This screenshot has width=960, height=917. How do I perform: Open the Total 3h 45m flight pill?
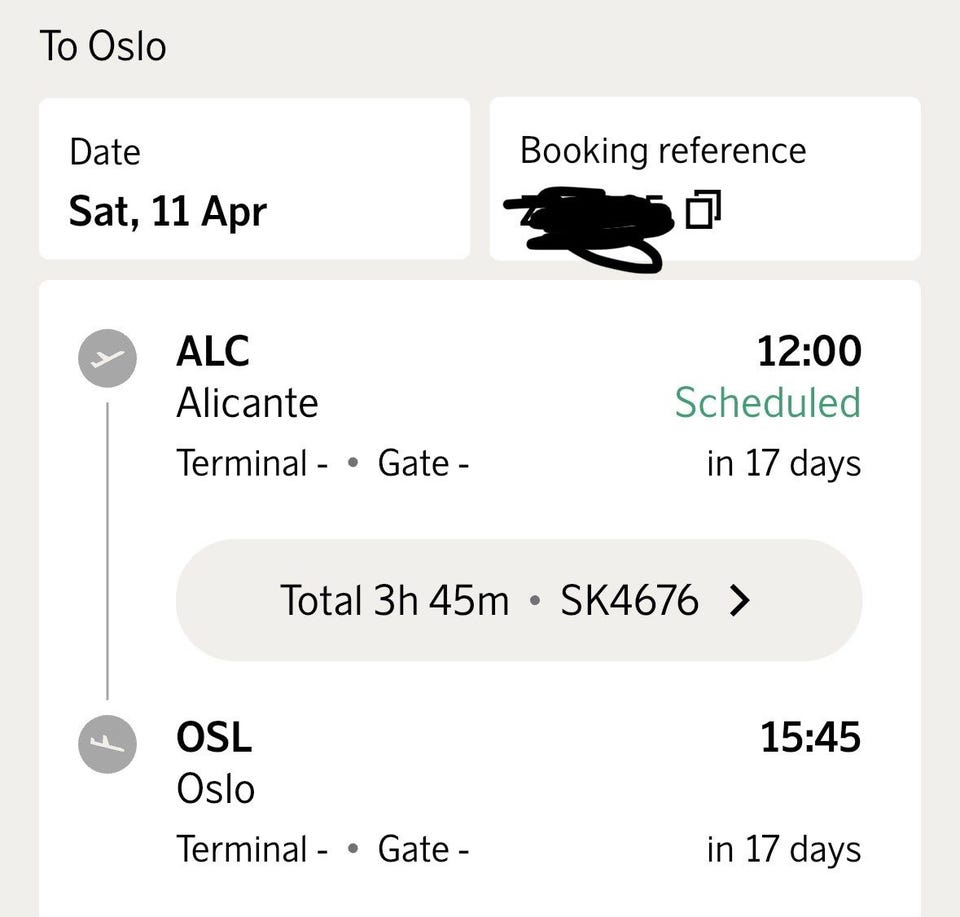518,601
